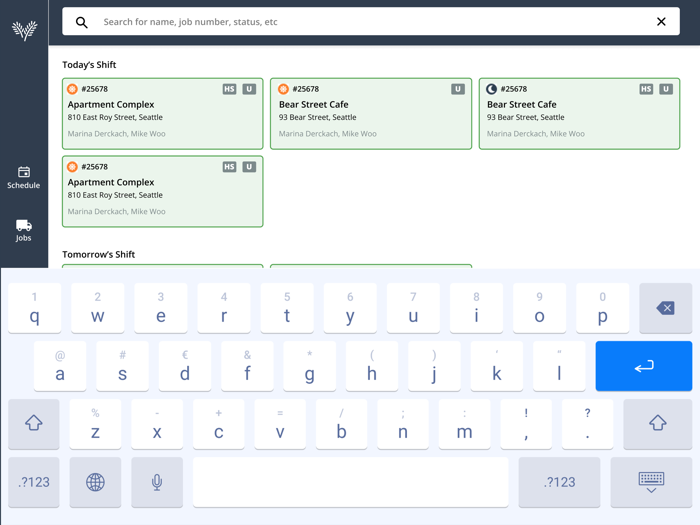Image resolution: width=700 pixels, height=525 pixels.
Task: Tap the s key
Action: (x=122, y=366)
